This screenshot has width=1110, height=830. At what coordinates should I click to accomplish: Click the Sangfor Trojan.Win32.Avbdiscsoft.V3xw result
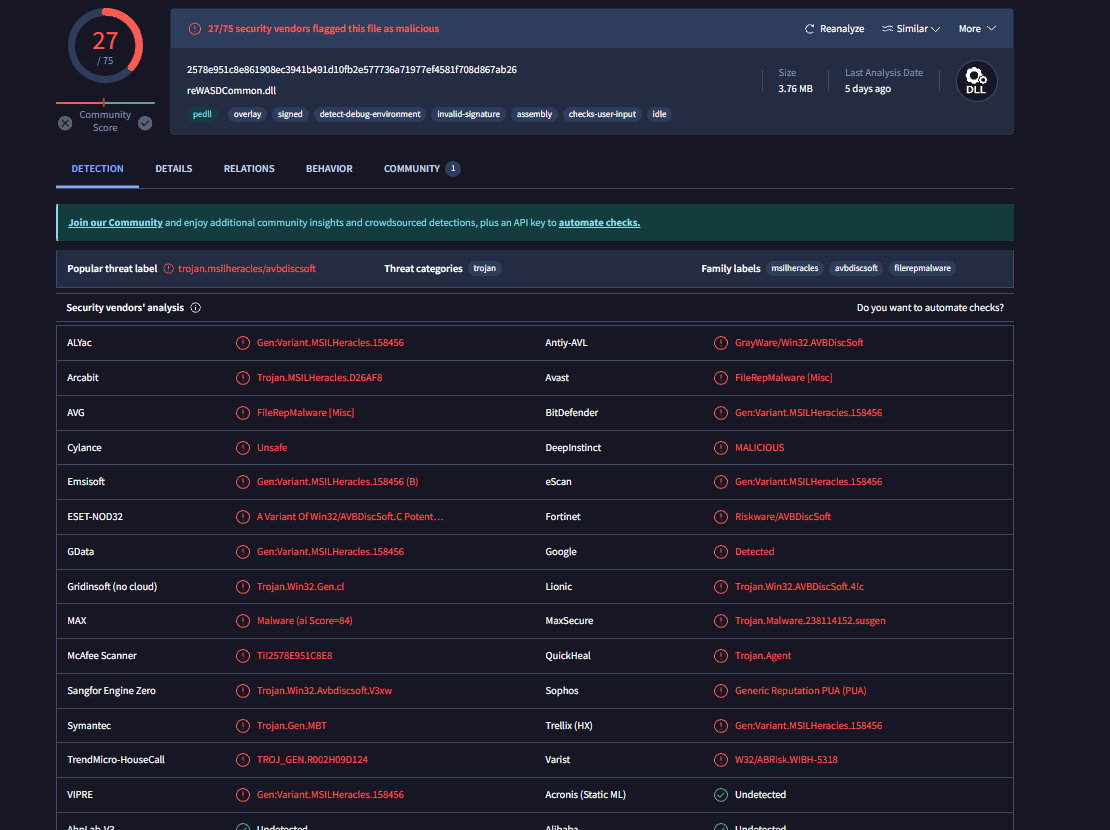tap(324, 690)
